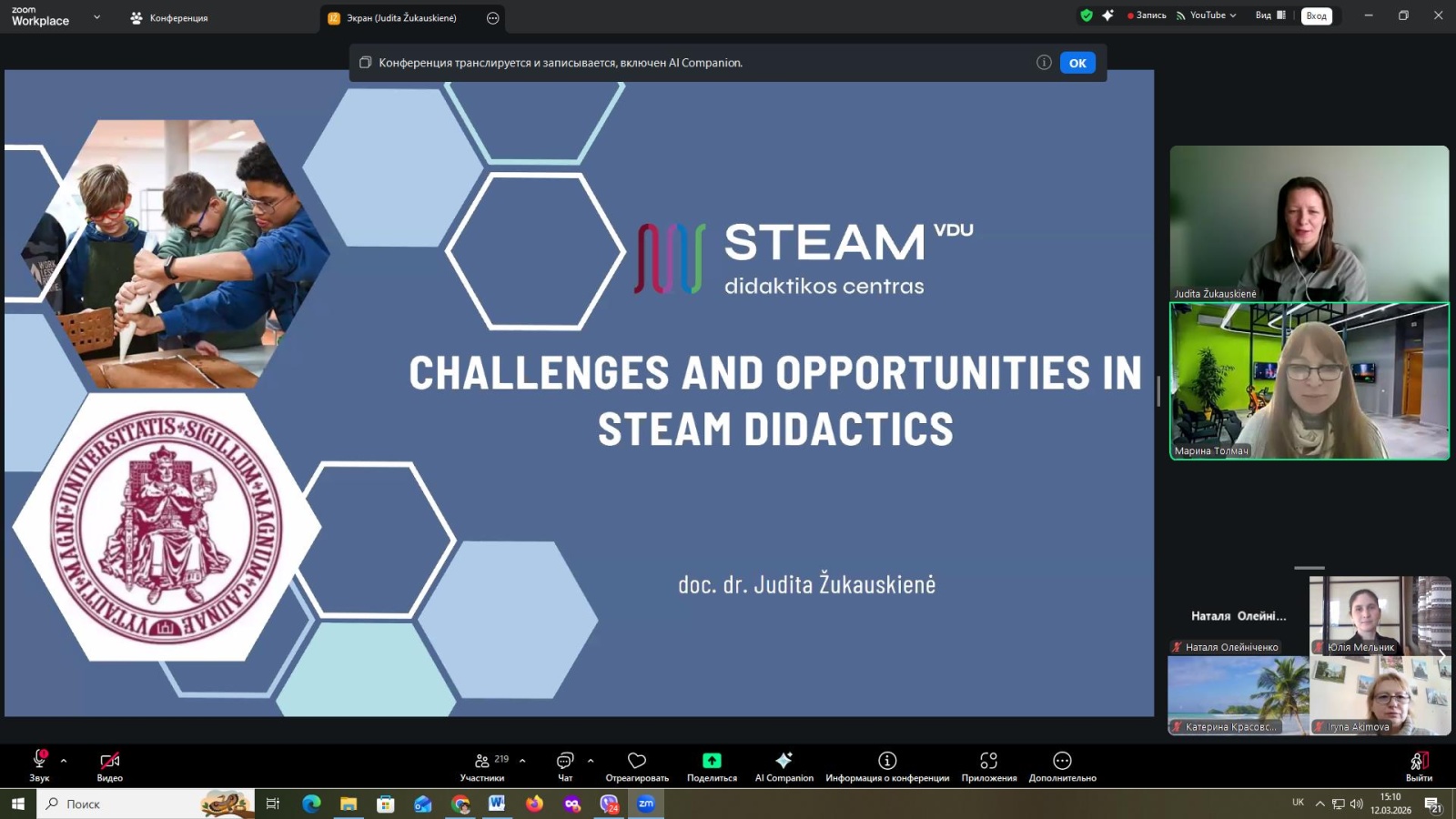This screenshot has height=819, width=1456.
Task: Open the Zoom Workplace dropdown chevron
Action: click(96, 17)
